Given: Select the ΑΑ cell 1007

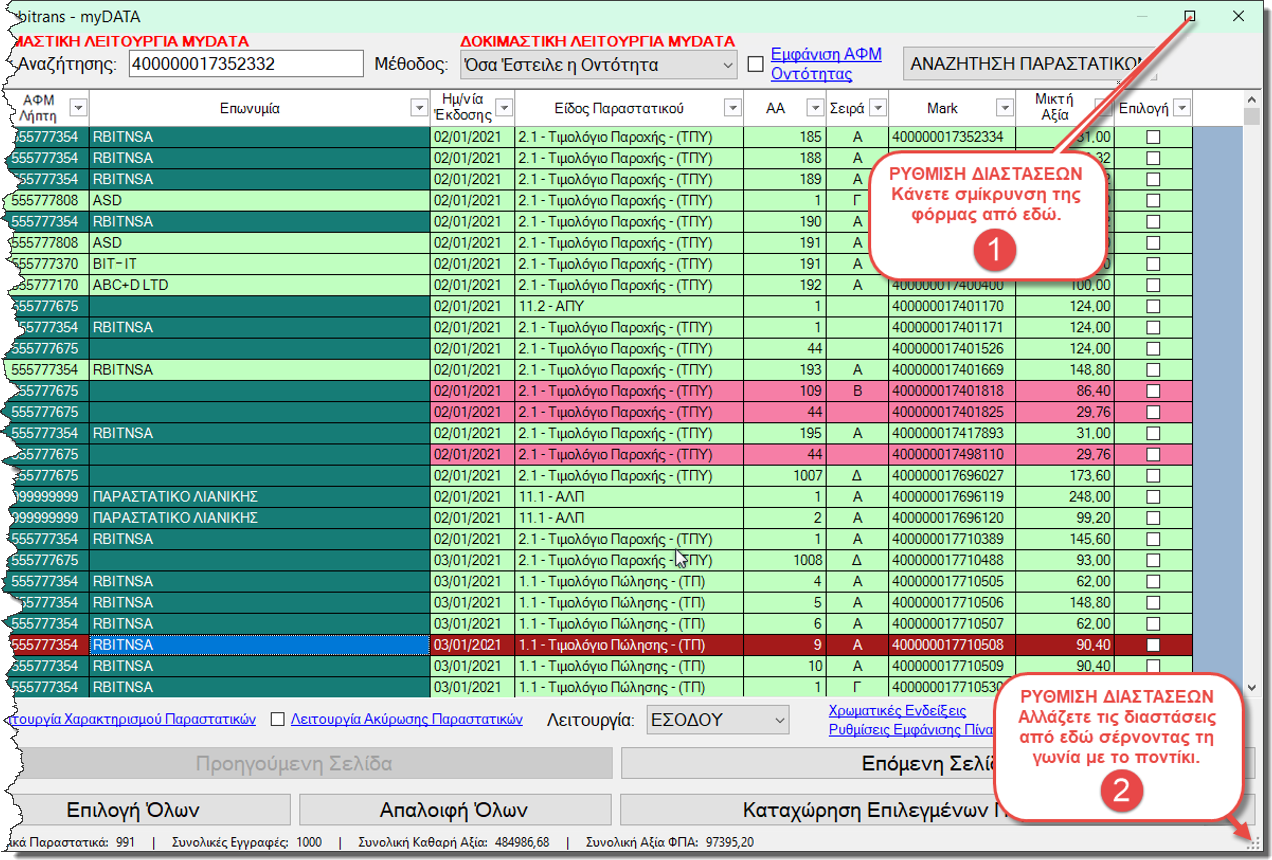Looking at the screenshot, I should [x=785, y=475].
